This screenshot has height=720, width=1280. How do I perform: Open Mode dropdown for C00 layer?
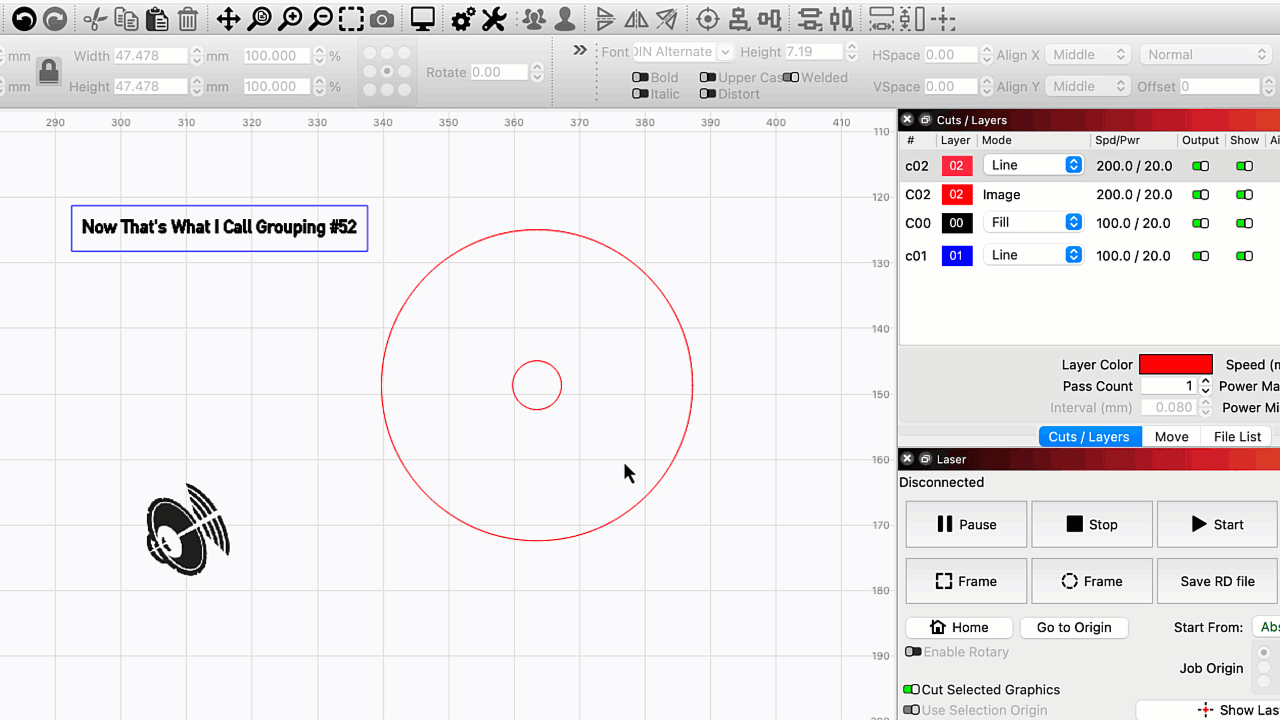(1032, 223)
